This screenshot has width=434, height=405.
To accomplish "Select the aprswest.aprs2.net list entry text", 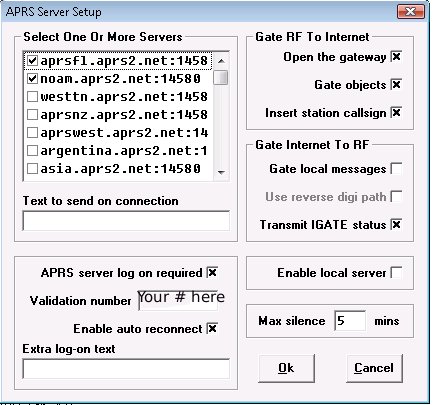I will [124, 133].
